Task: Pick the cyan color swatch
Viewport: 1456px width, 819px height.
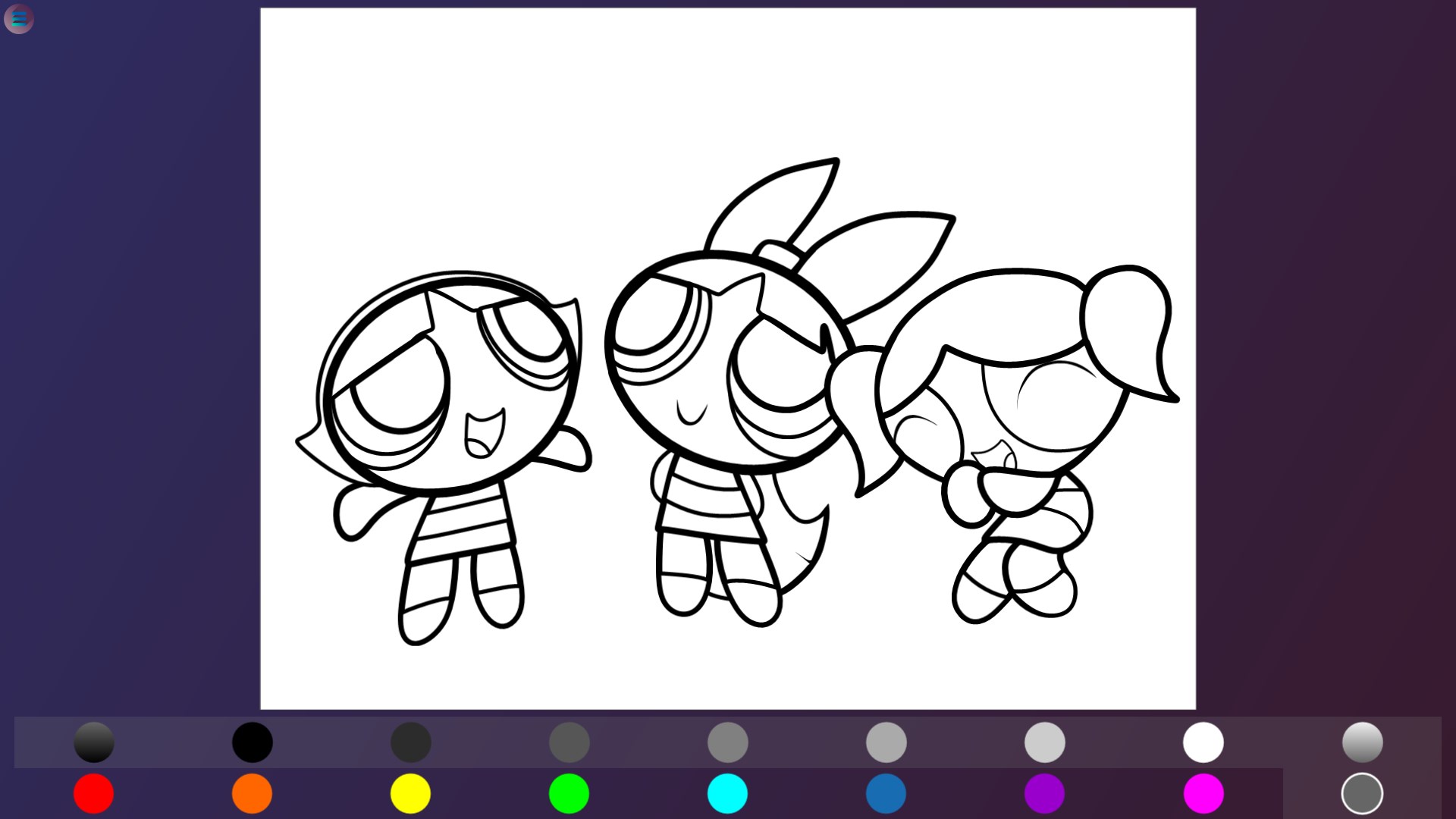Action: [x=727, y=794]
